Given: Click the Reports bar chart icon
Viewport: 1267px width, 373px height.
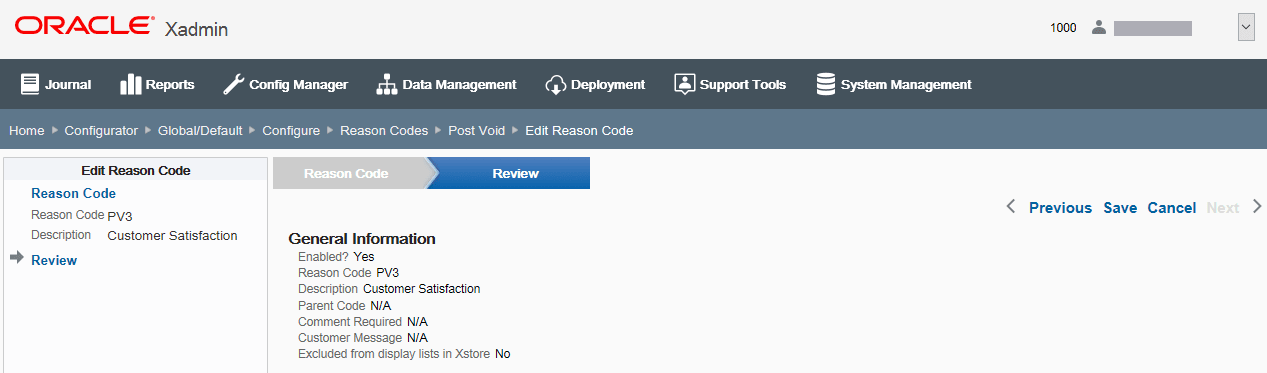Looking at the screenshot, I should (x=130, y=84).
